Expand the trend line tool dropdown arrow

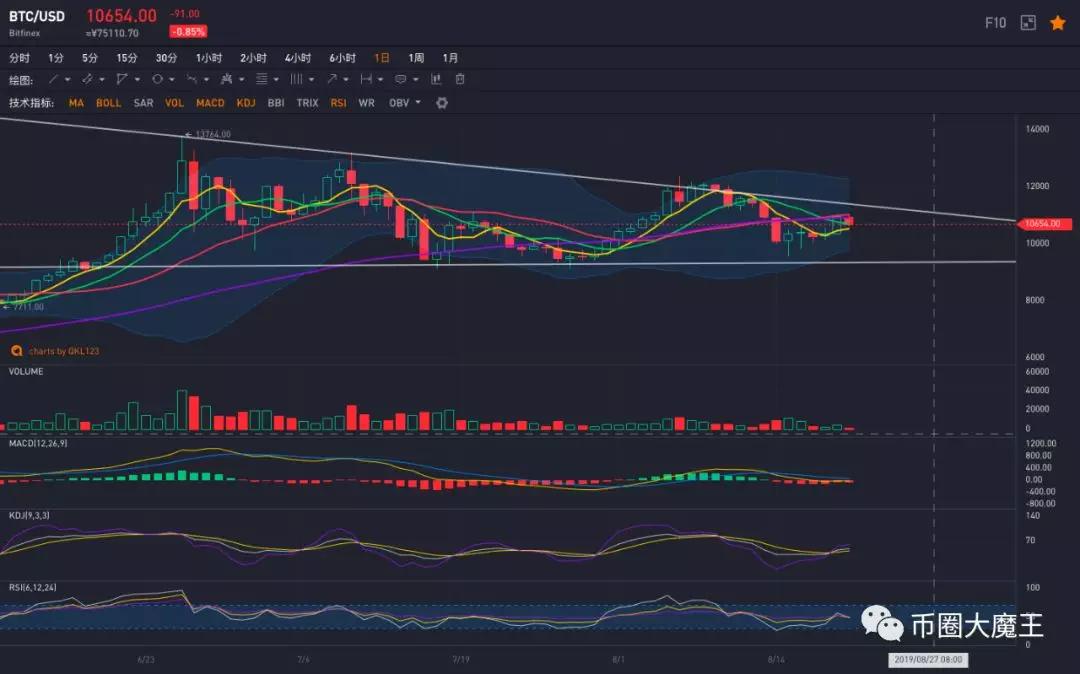tap(68, 80)
